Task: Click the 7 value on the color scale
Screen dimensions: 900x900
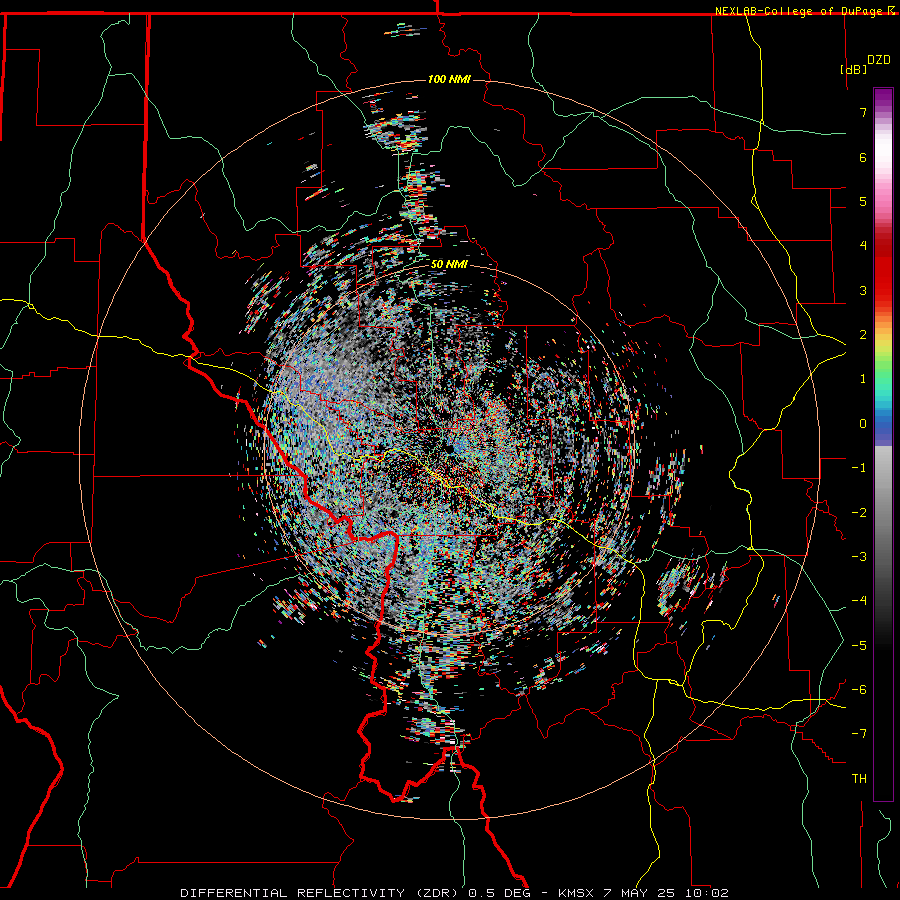Action: (863, 112)
